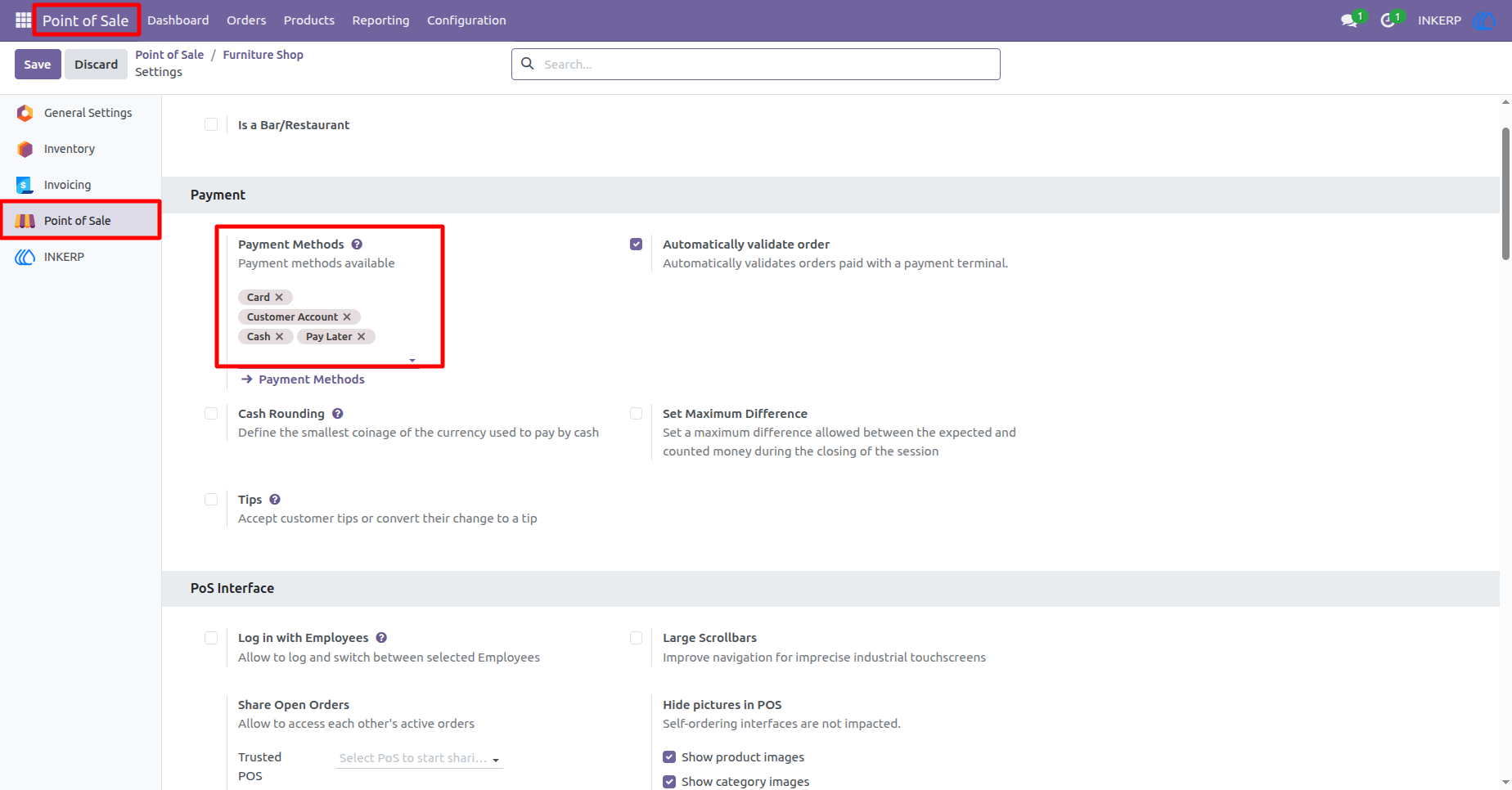
Task: Click the General Settings sidebar icon
Action: coord(25,113)
